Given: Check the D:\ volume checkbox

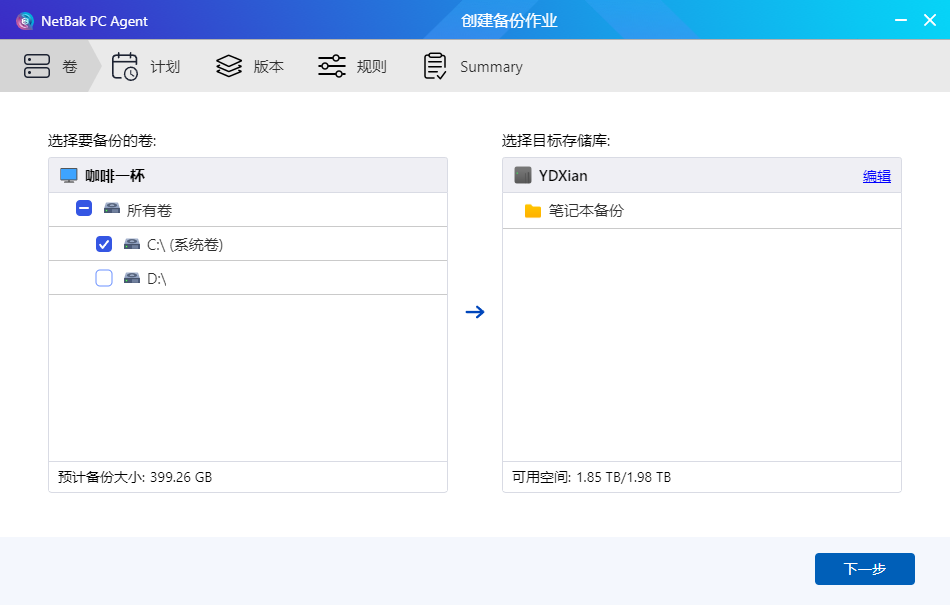Looking at the screenshot, I should [104, 278].
